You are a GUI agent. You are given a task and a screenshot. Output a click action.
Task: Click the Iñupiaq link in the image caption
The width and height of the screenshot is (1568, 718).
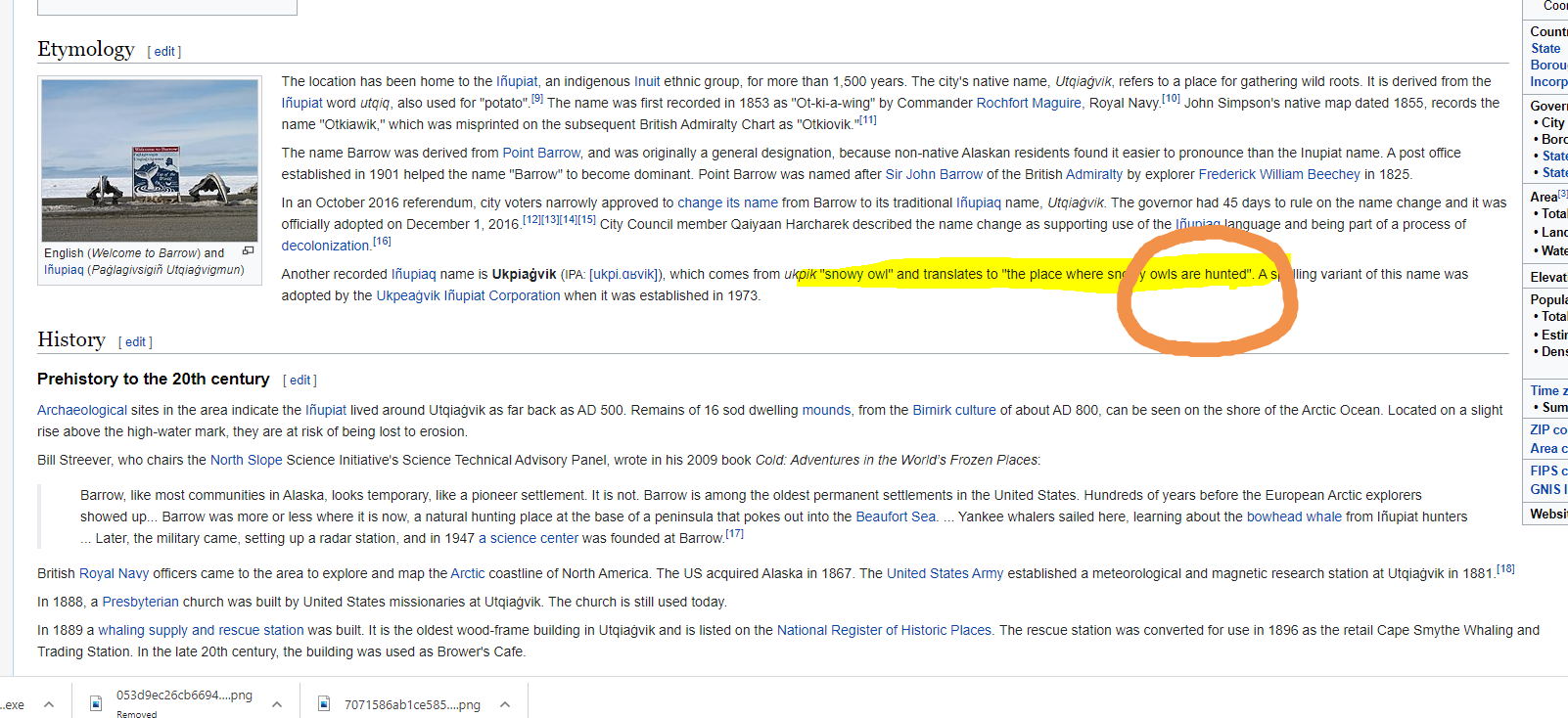click(x=64, y=269)
